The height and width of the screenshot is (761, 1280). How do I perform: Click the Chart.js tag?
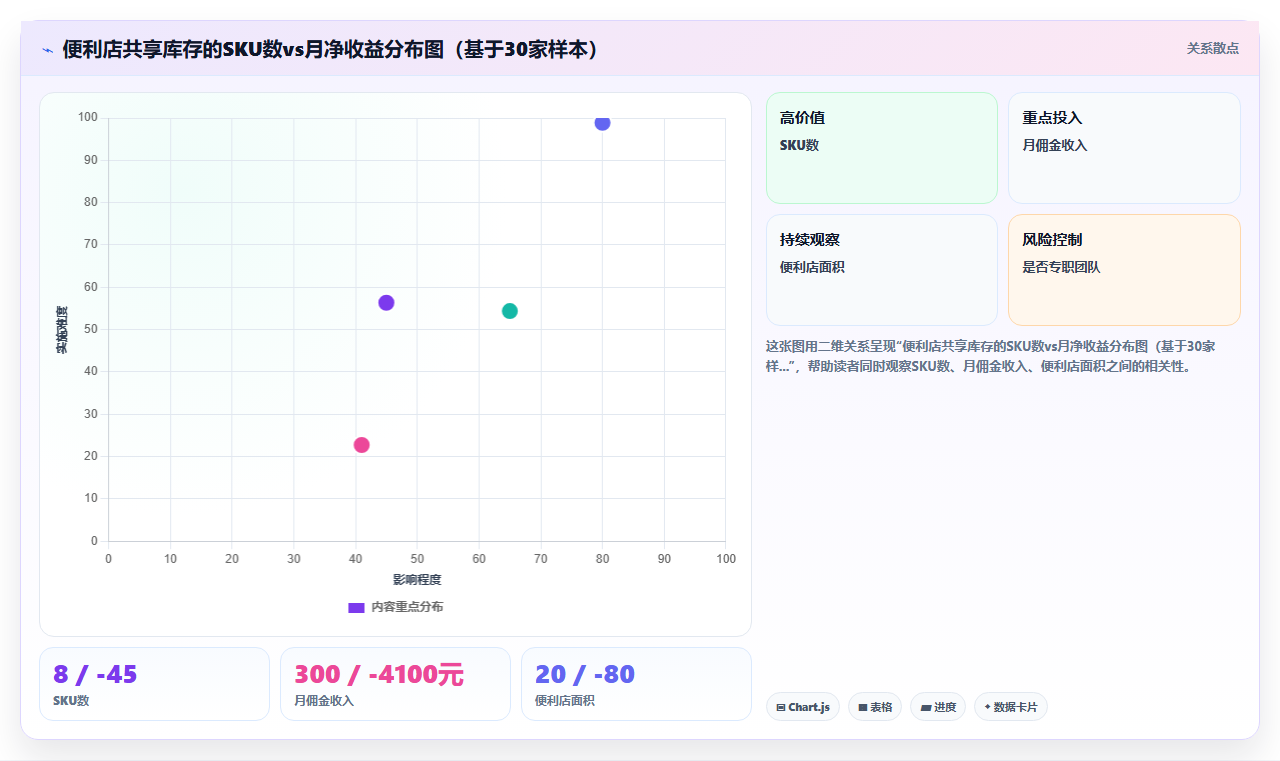pyautogui.click(x=803, y=707)
